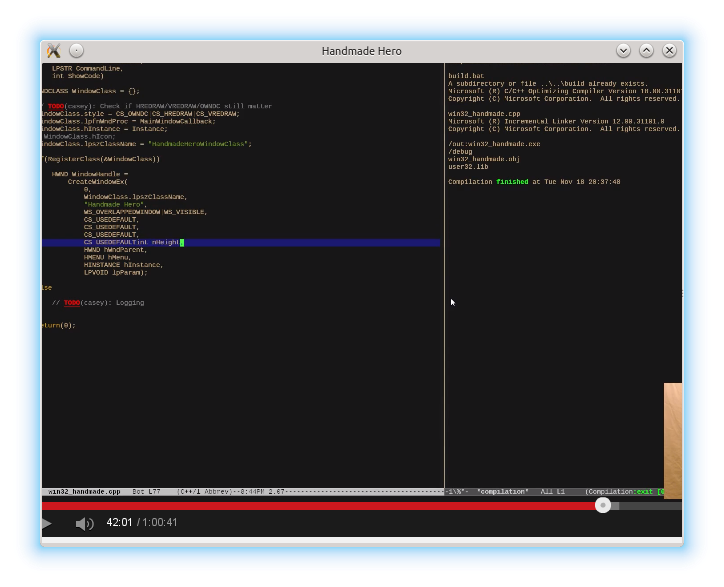Maximize the Handmade Hero window
This screenshot has width=724, height=587.
click(646, 50)
